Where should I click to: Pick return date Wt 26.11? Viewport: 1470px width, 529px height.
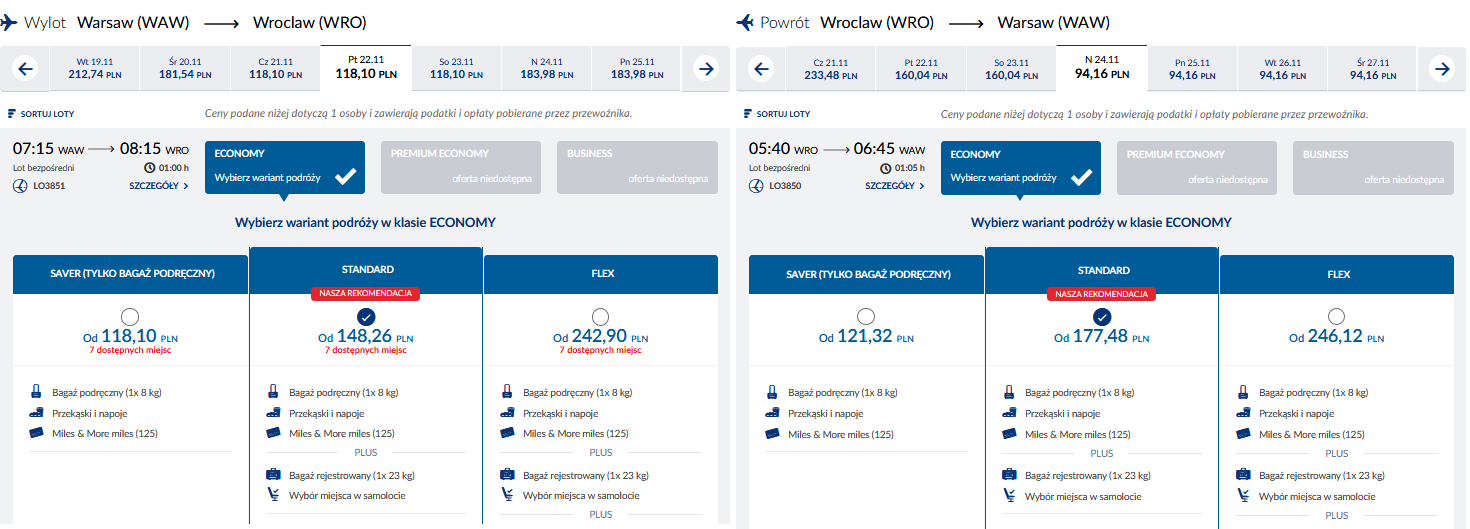click(1282, 69)
